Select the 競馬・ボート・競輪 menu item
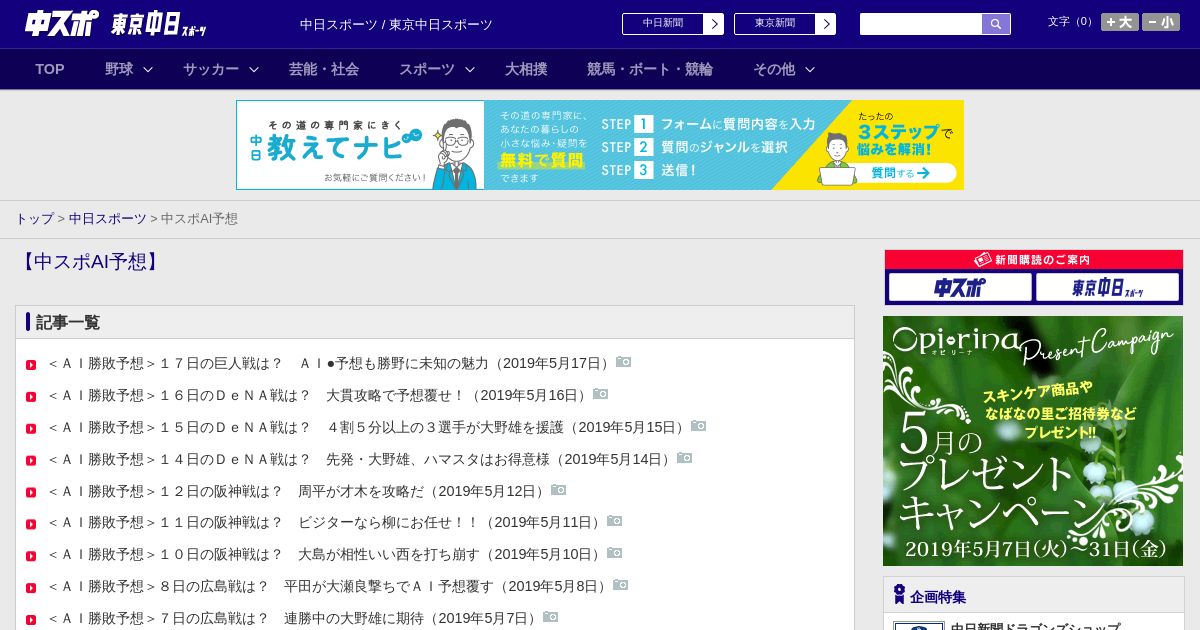Viewport: 1200px width, 630px height. (x=650, y=69)
